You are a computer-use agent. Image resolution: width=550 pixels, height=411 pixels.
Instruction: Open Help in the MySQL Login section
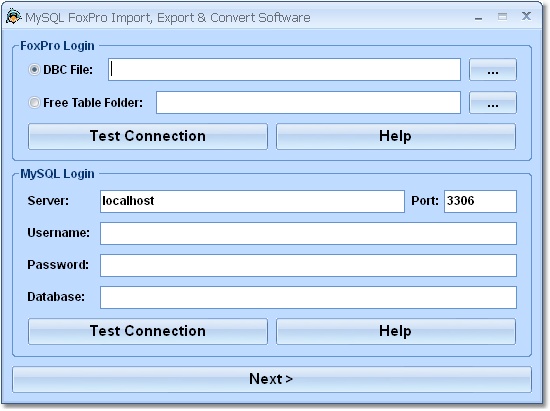(396, 331)
